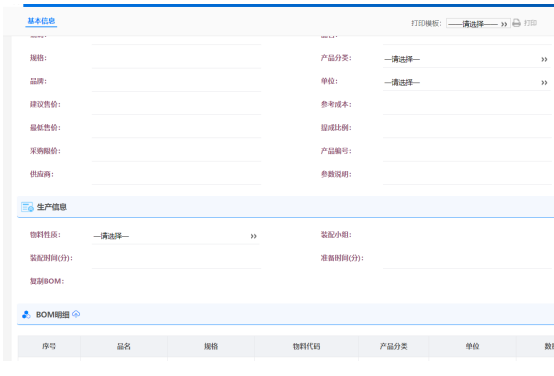Focus the 参考成本 field

pos(467,106)
